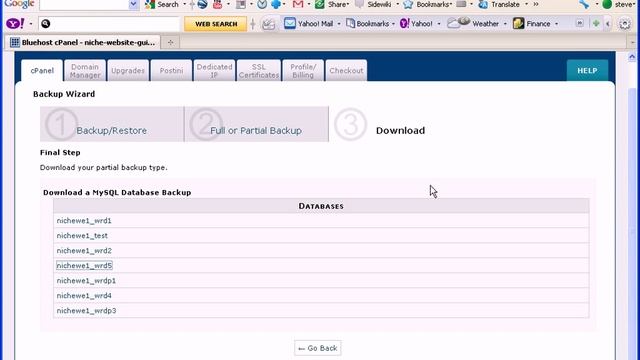Screen dimensions: 640x360
Task: Expand the Finance dropdown arrow
Action: [x=556, y=24]
